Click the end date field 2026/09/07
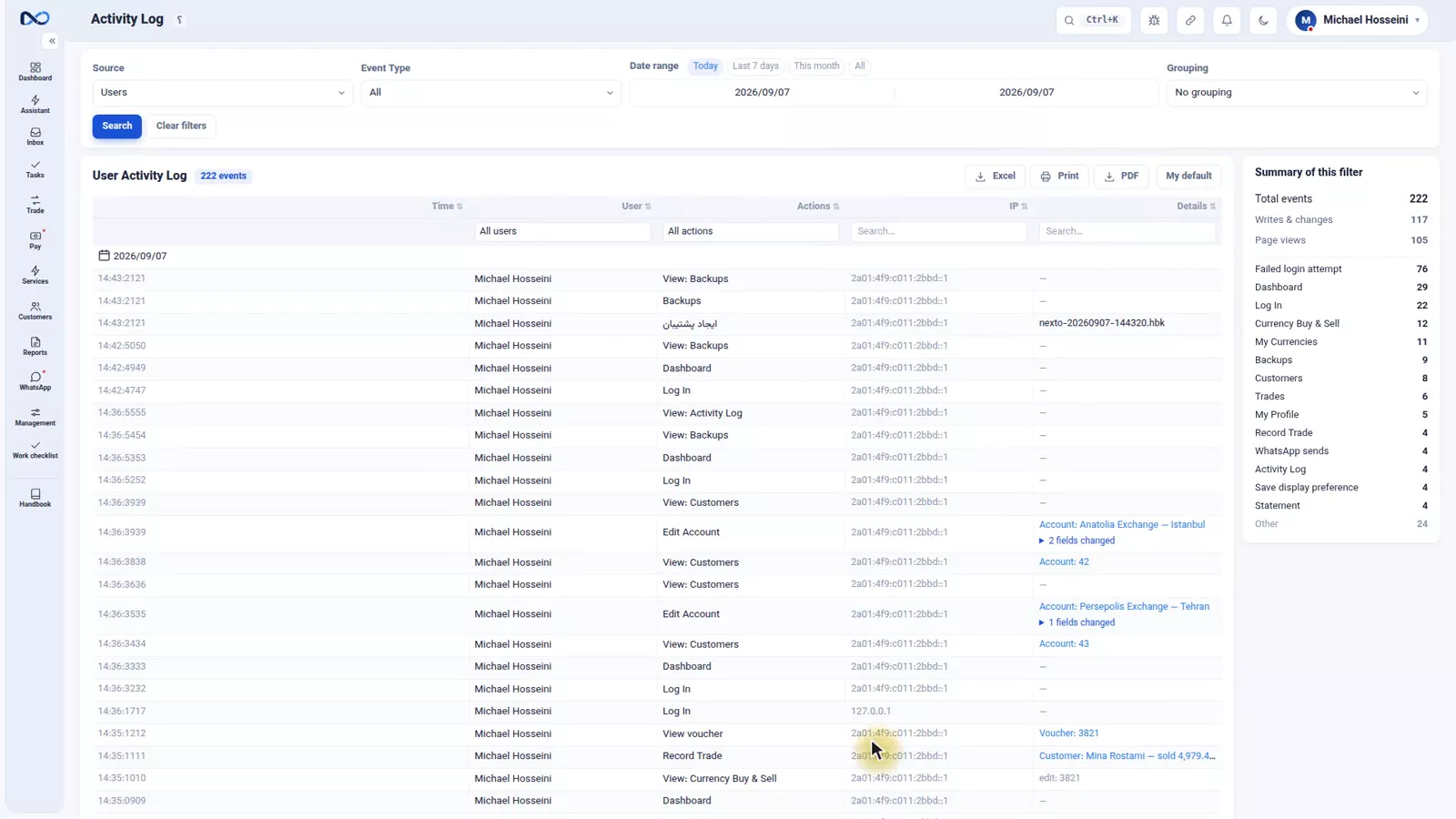 pos(1026,93)
